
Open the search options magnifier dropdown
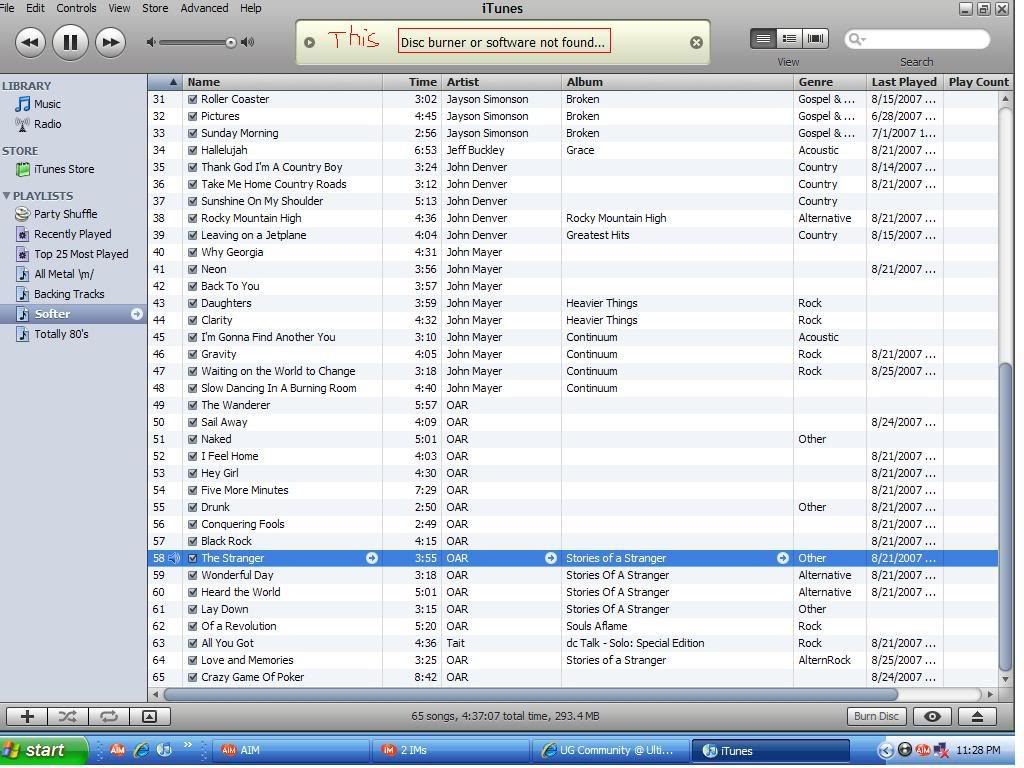point(856,40)
